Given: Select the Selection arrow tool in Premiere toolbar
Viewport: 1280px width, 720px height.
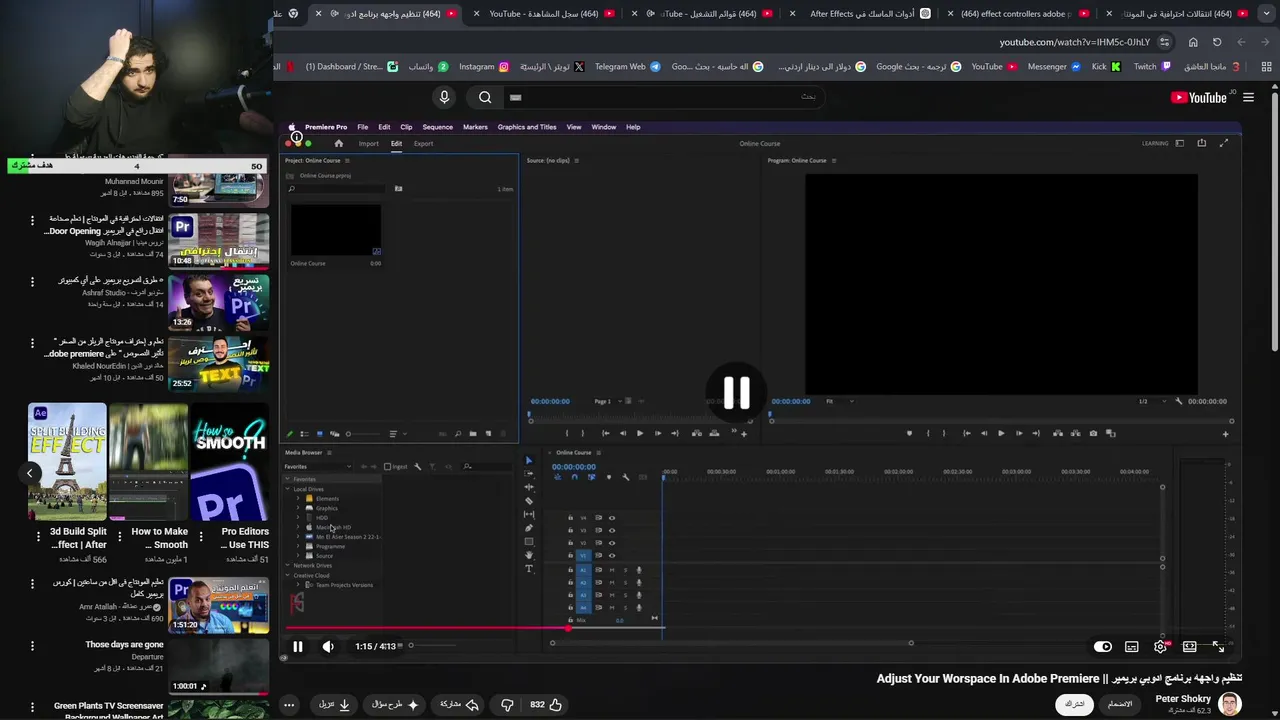Looking at the screenshot, I should point(529,461).
